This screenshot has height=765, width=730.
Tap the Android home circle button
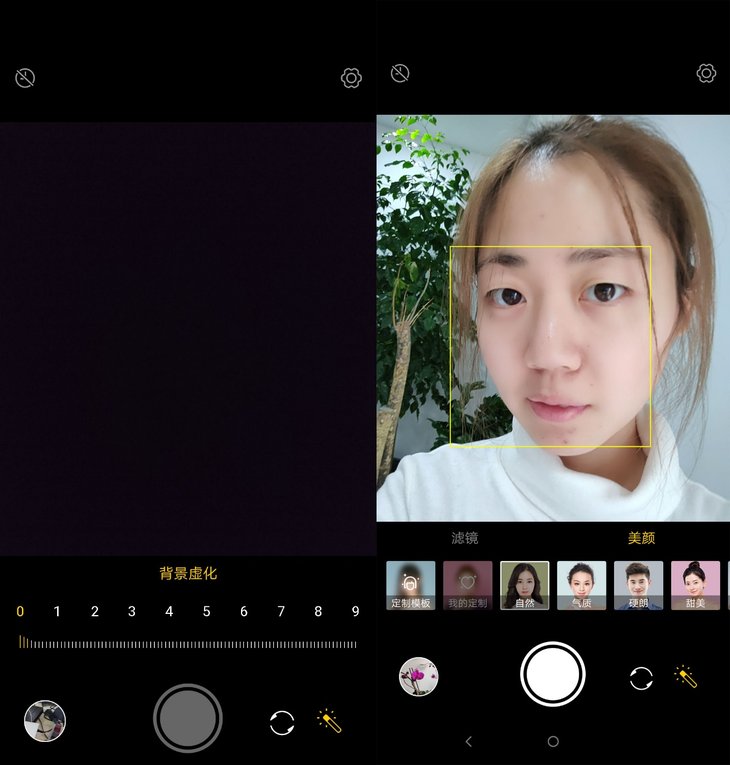pyautogui.click(x=553, y=742)
